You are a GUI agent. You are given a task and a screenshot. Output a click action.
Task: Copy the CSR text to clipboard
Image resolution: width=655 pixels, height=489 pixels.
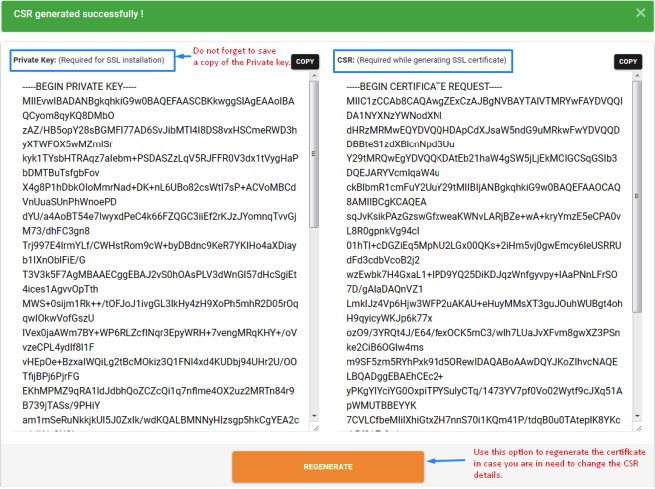click(x=626, y=61)
